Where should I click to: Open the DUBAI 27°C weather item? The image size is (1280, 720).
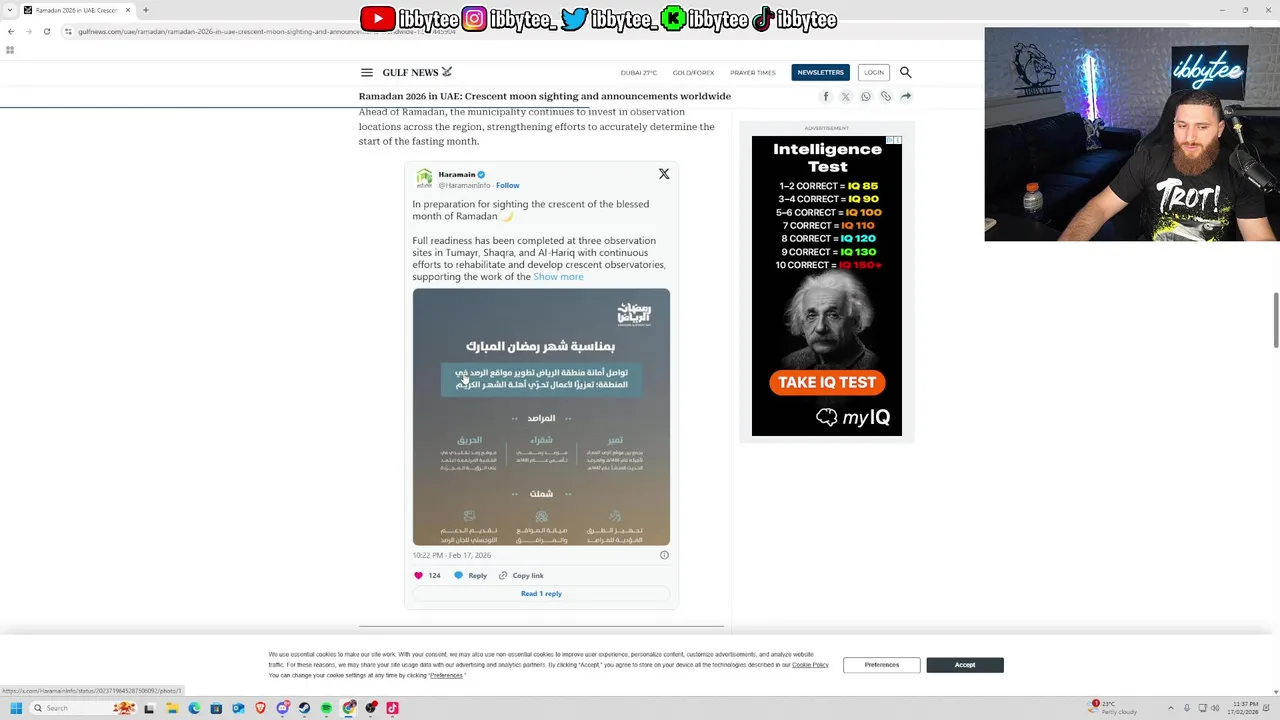tap(638, 73)
